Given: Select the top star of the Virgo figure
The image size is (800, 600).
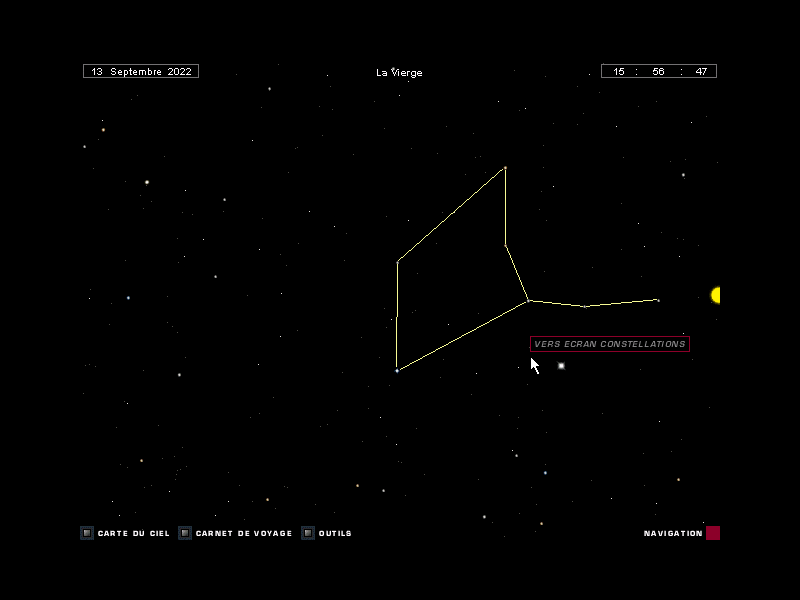Looking at the screenshot, I should point(505,167).
